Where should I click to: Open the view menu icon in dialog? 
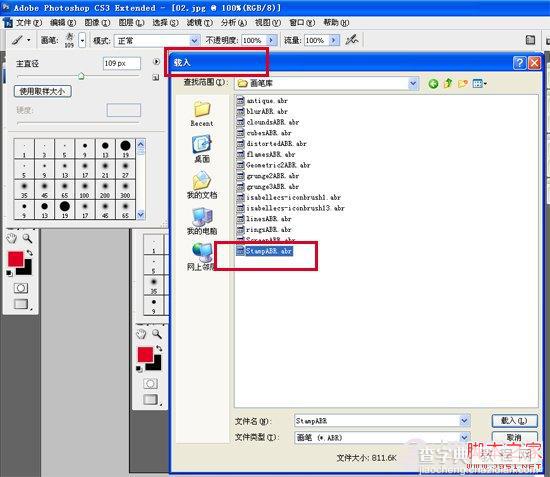(479, 84)
